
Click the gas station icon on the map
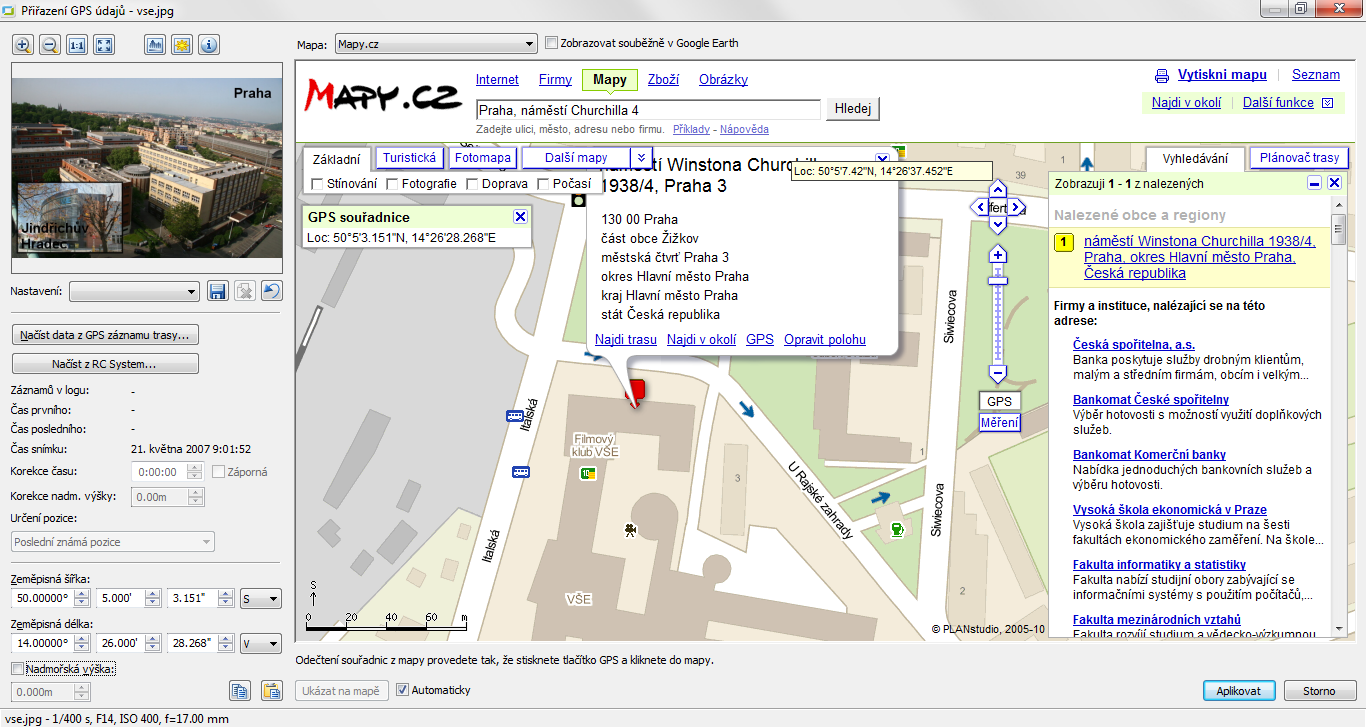point(899,528)
